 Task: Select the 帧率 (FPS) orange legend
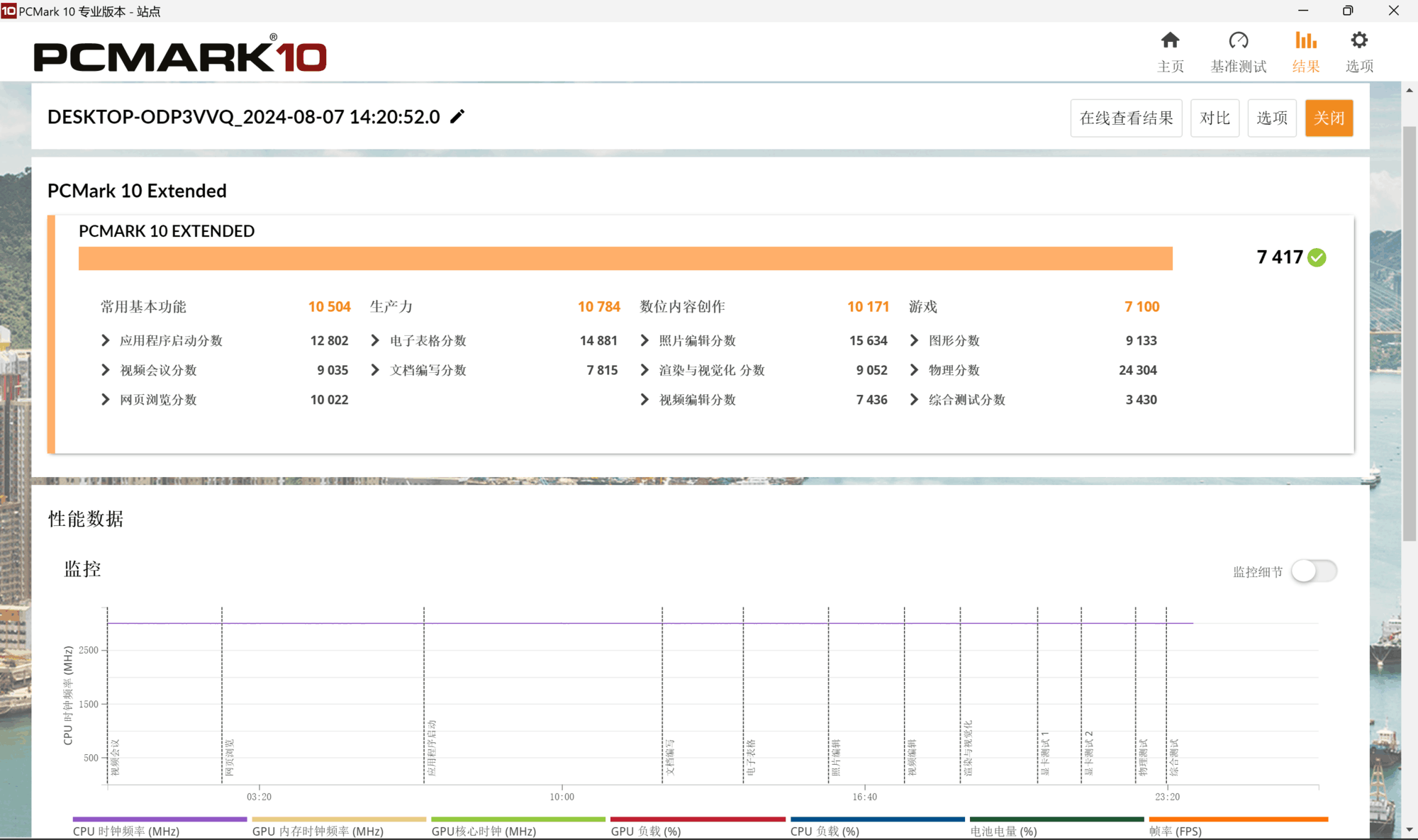click(1238, 827)
